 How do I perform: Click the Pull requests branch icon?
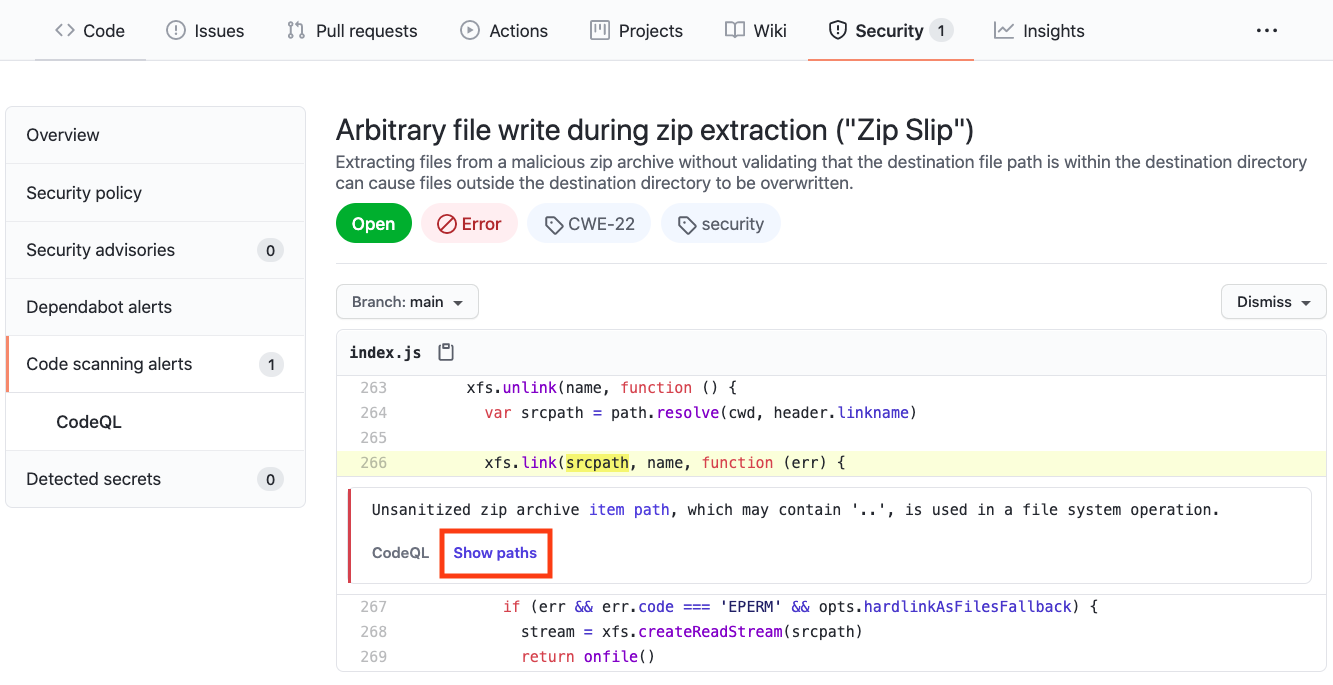pyautogui.click(x=296, y=31)
